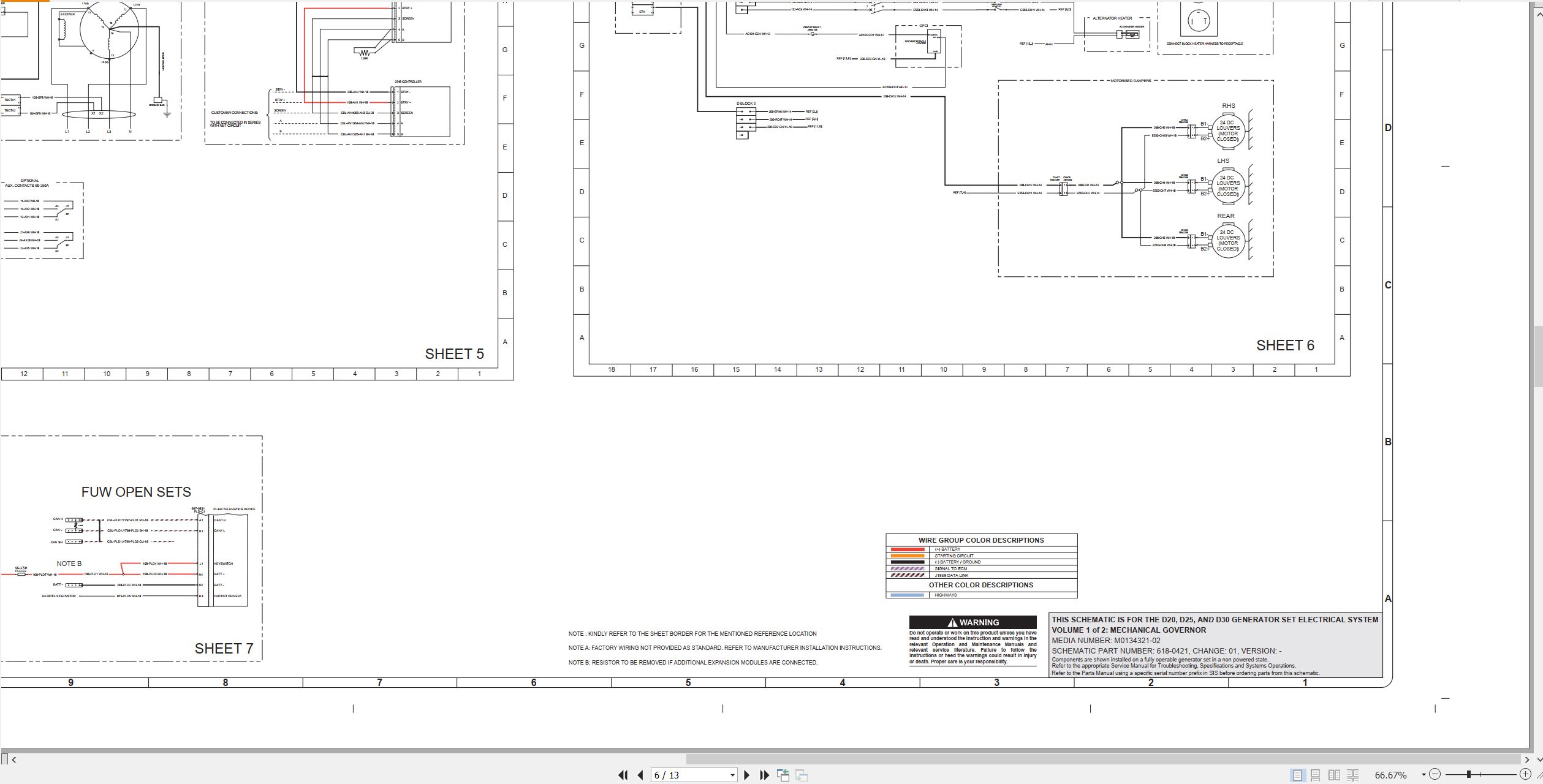Click the RHS louvers motor symbol
This screenshot has height=784, width=1543.
coord(1227,131)
